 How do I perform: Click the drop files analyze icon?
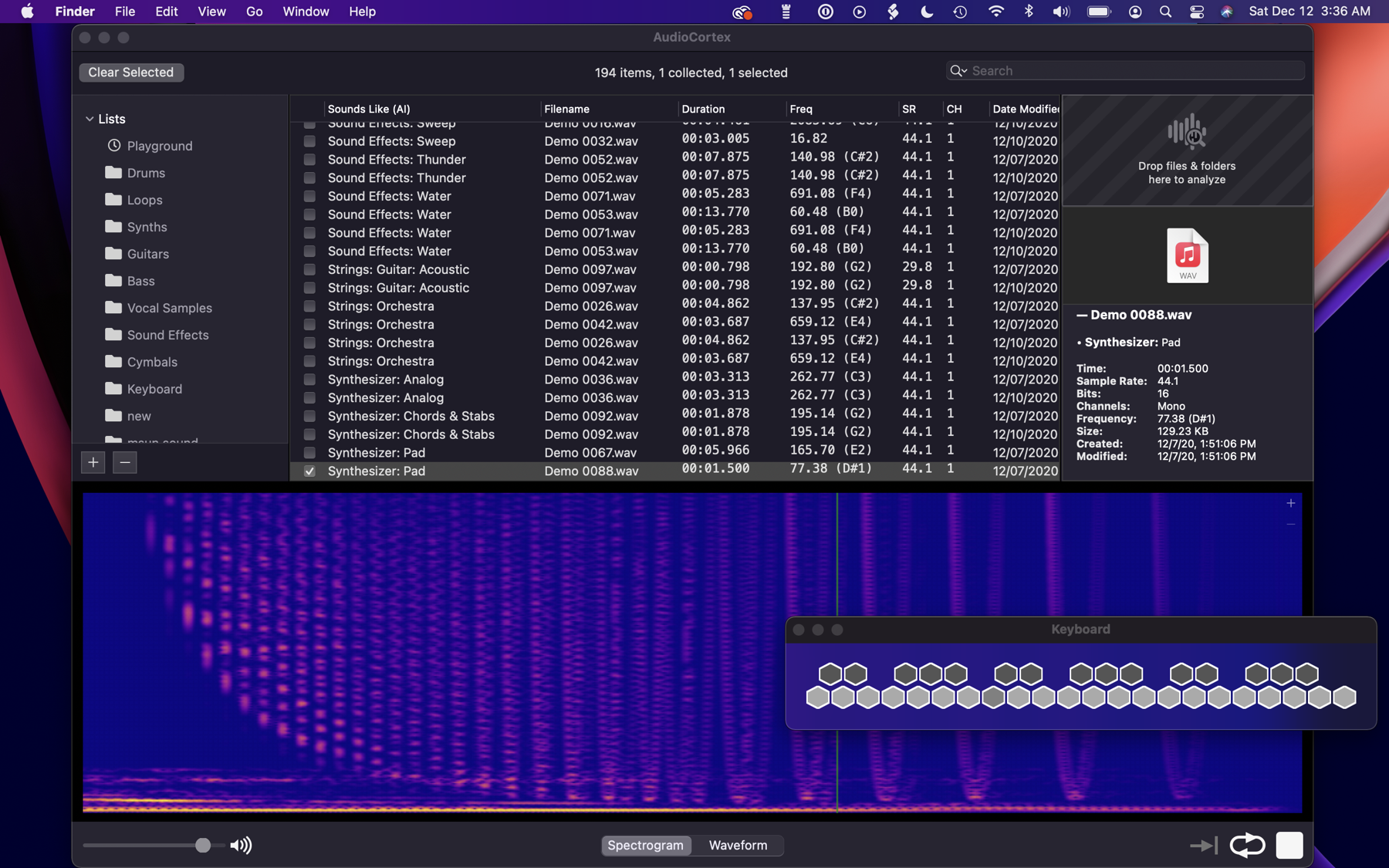point(1187,133)
